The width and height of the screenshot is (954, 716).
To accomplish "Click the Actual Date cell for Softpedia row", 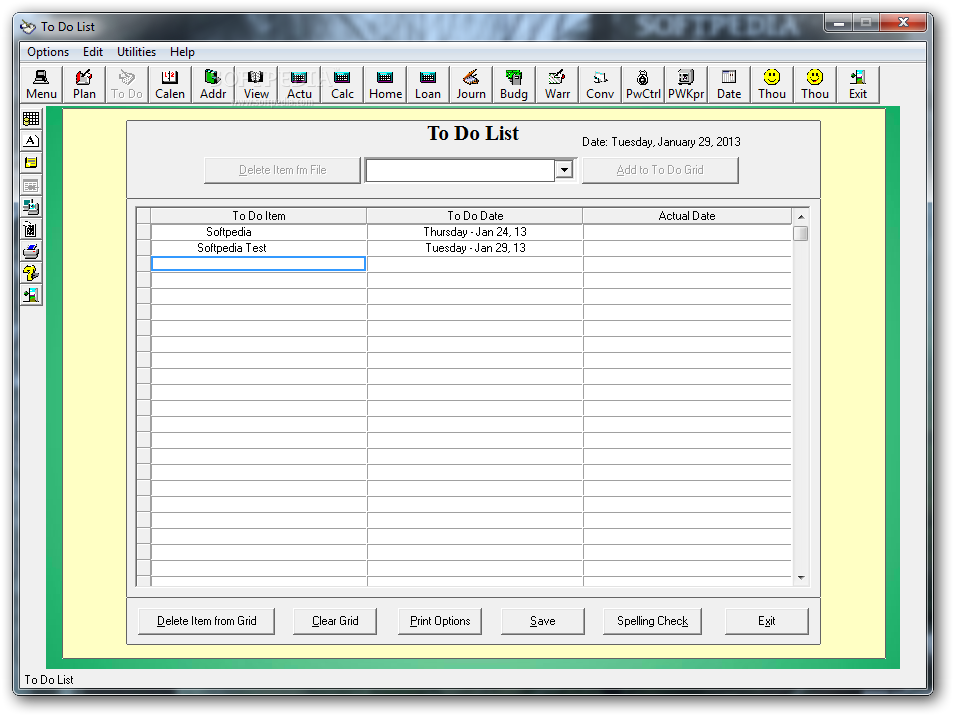I will [687, 232].
